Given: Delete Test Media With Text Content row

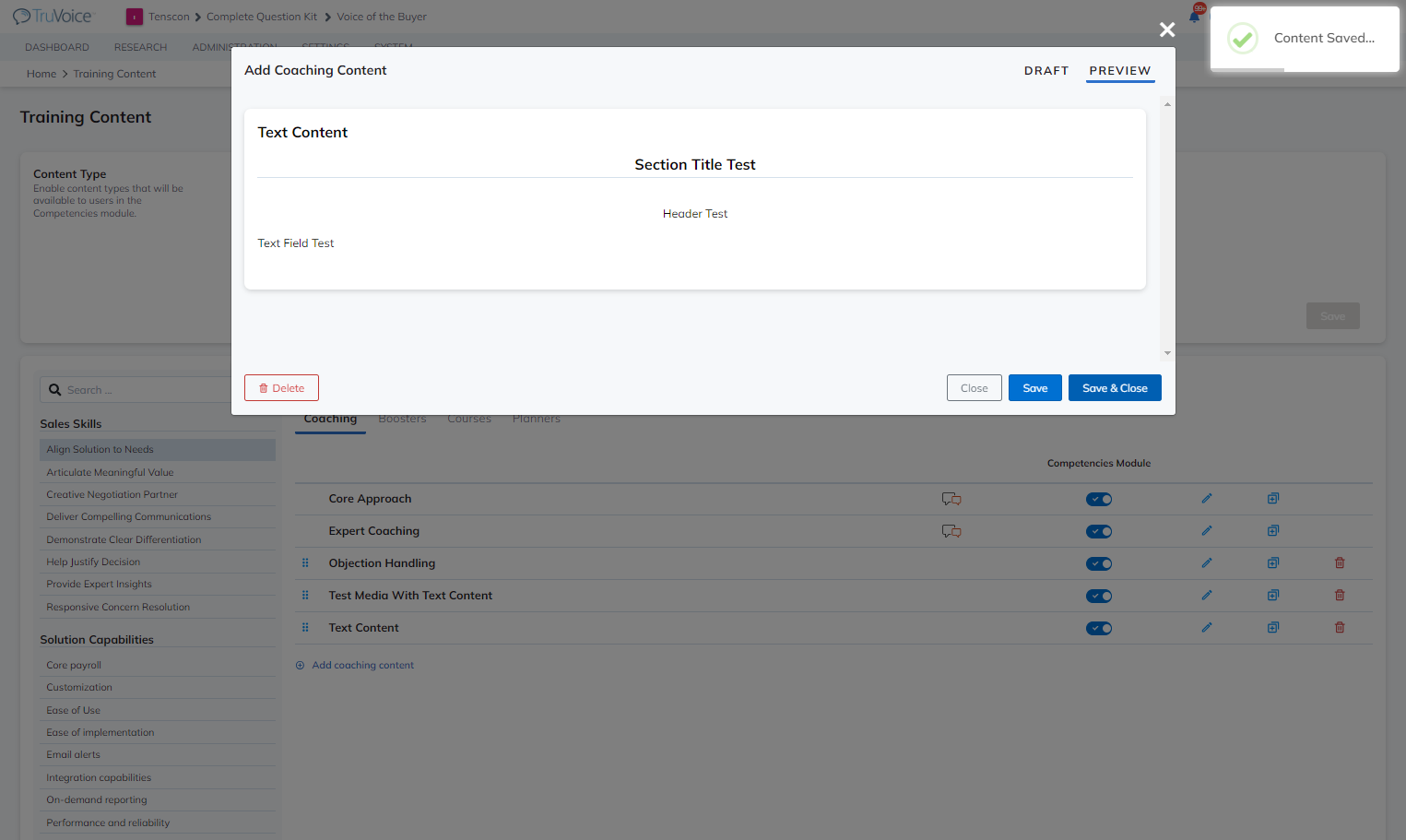Looking at the screenshot, I should tap(1340, 596).
